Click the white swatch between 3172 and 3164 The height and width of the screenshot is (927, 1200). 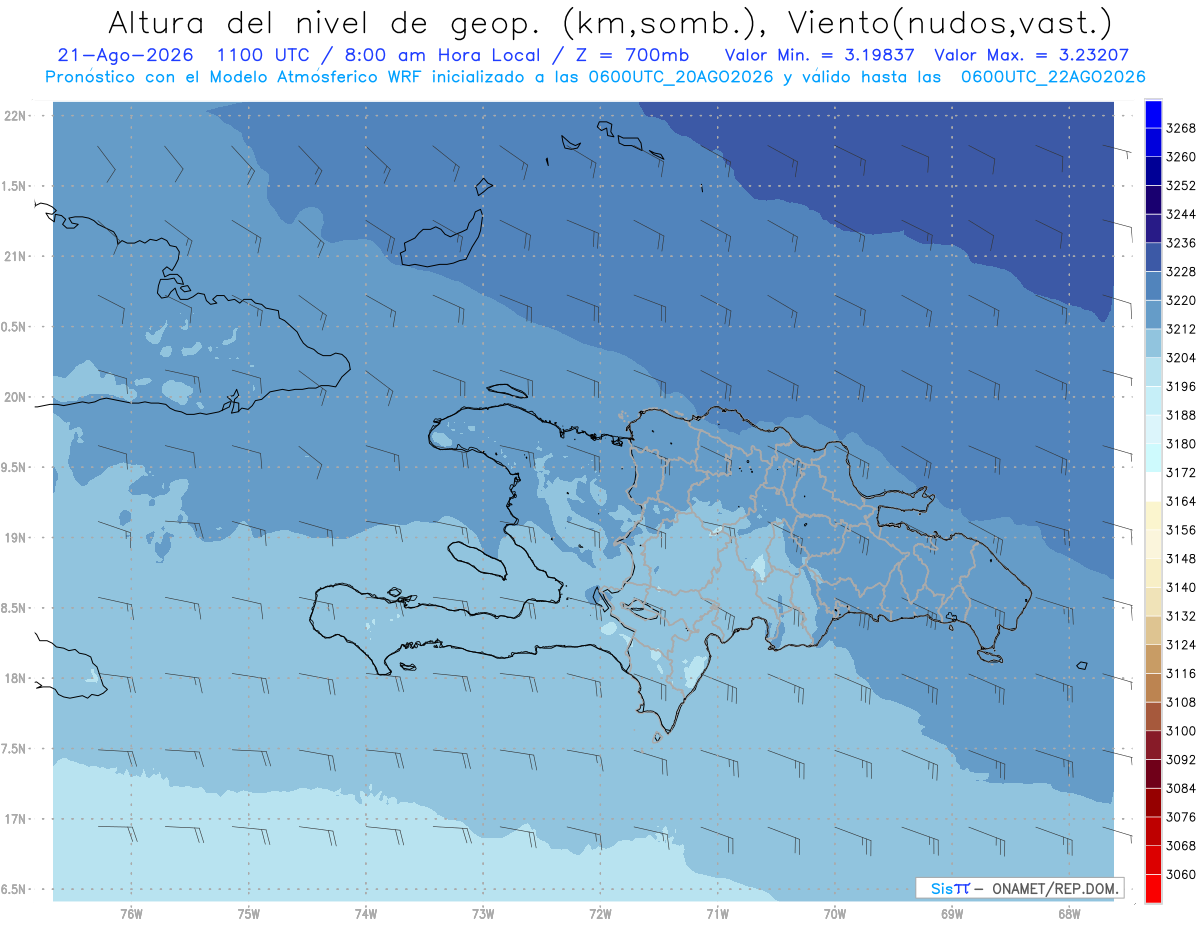tap(1152, 486)
